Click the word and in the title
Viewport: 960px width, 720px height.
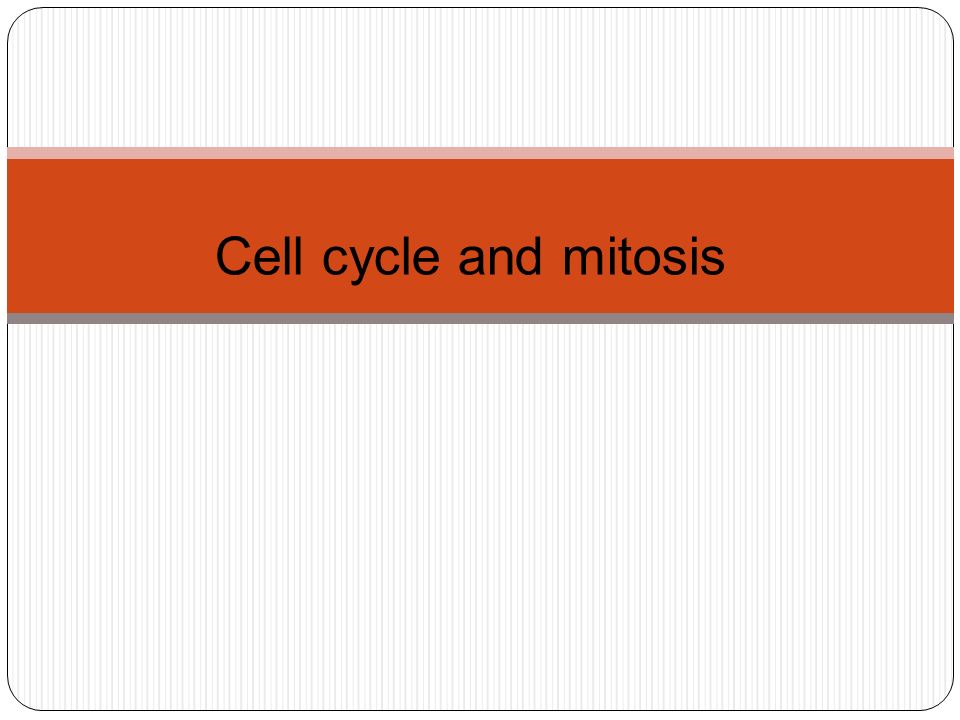coord(500,256)
